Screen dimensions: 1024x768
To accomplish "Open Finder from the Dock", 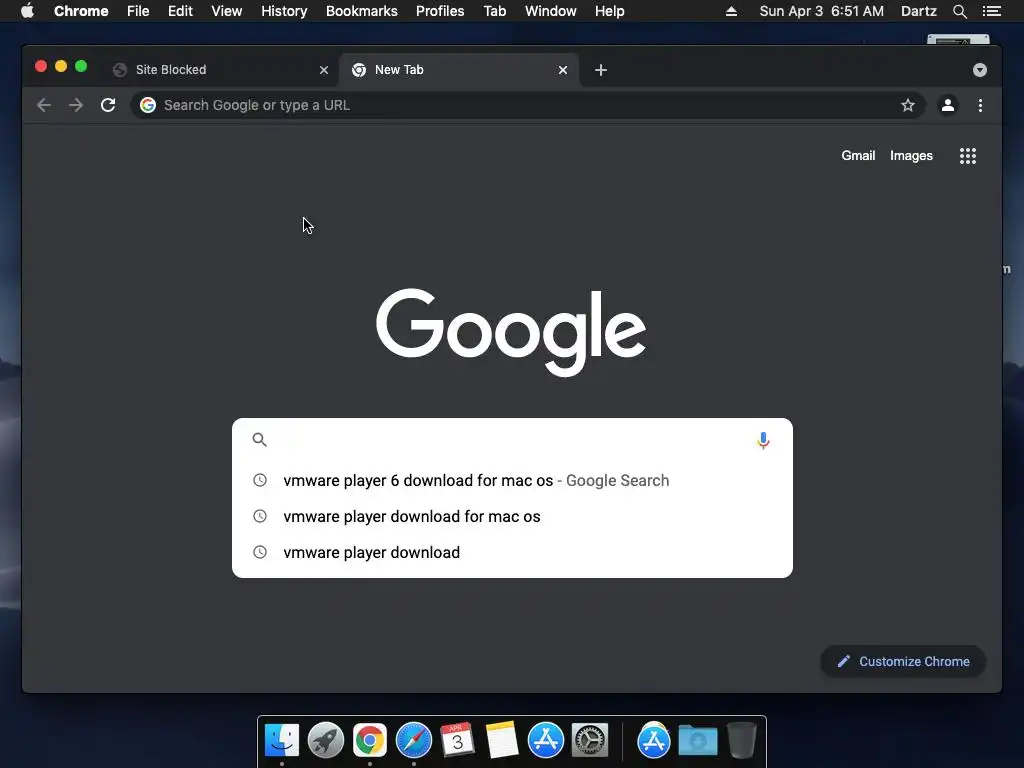I will pos(282,740).
